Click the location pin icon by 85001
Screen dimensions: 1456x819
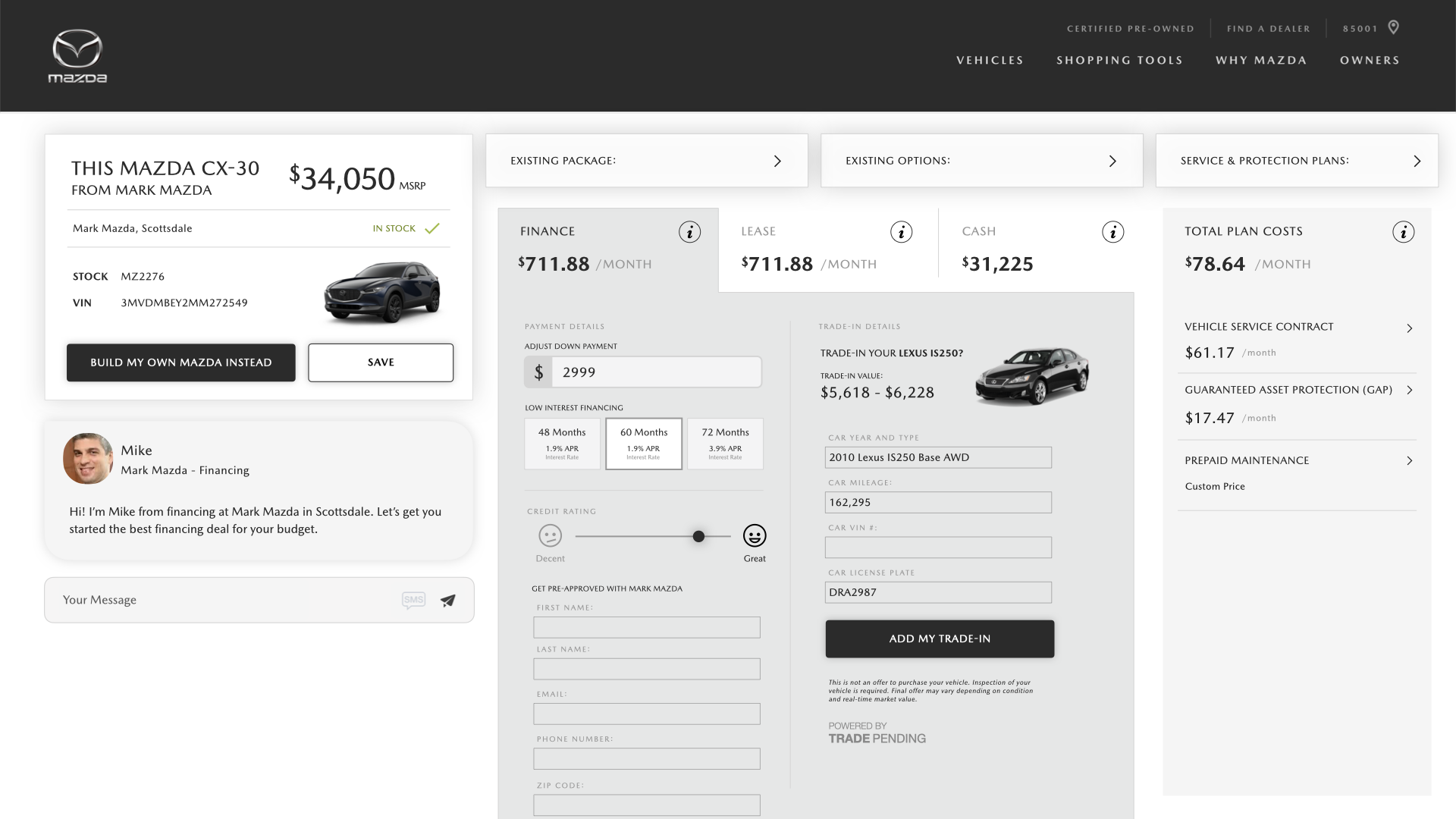click(1393, 27)
